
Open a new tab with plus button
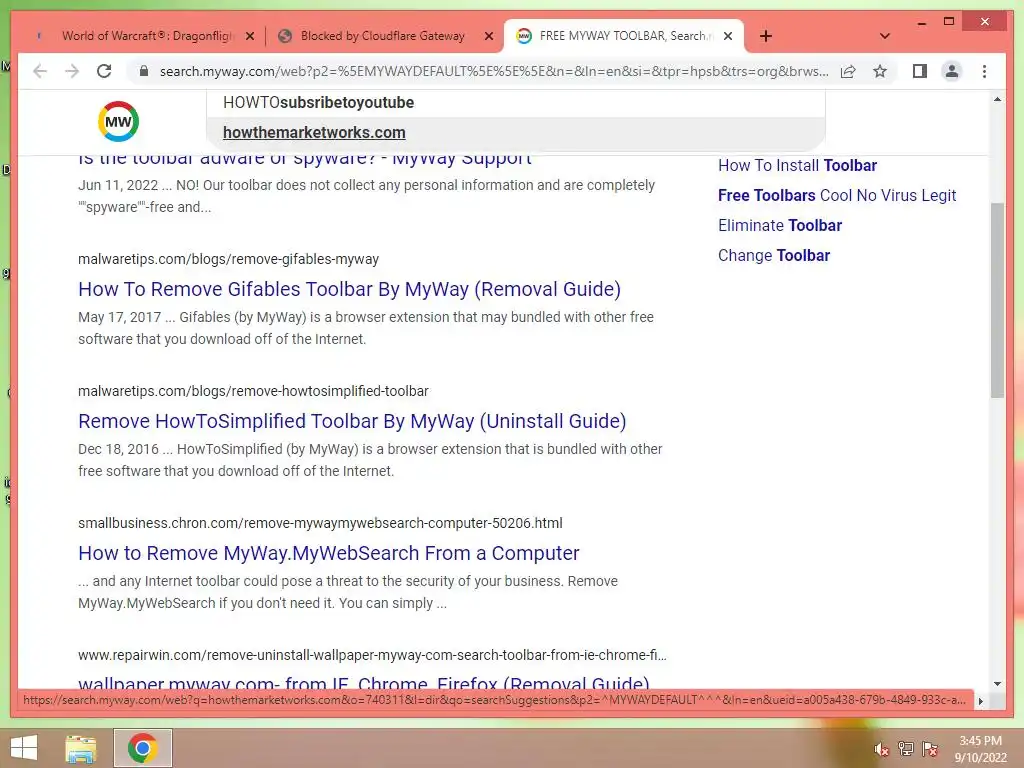(x=766, y=36)
